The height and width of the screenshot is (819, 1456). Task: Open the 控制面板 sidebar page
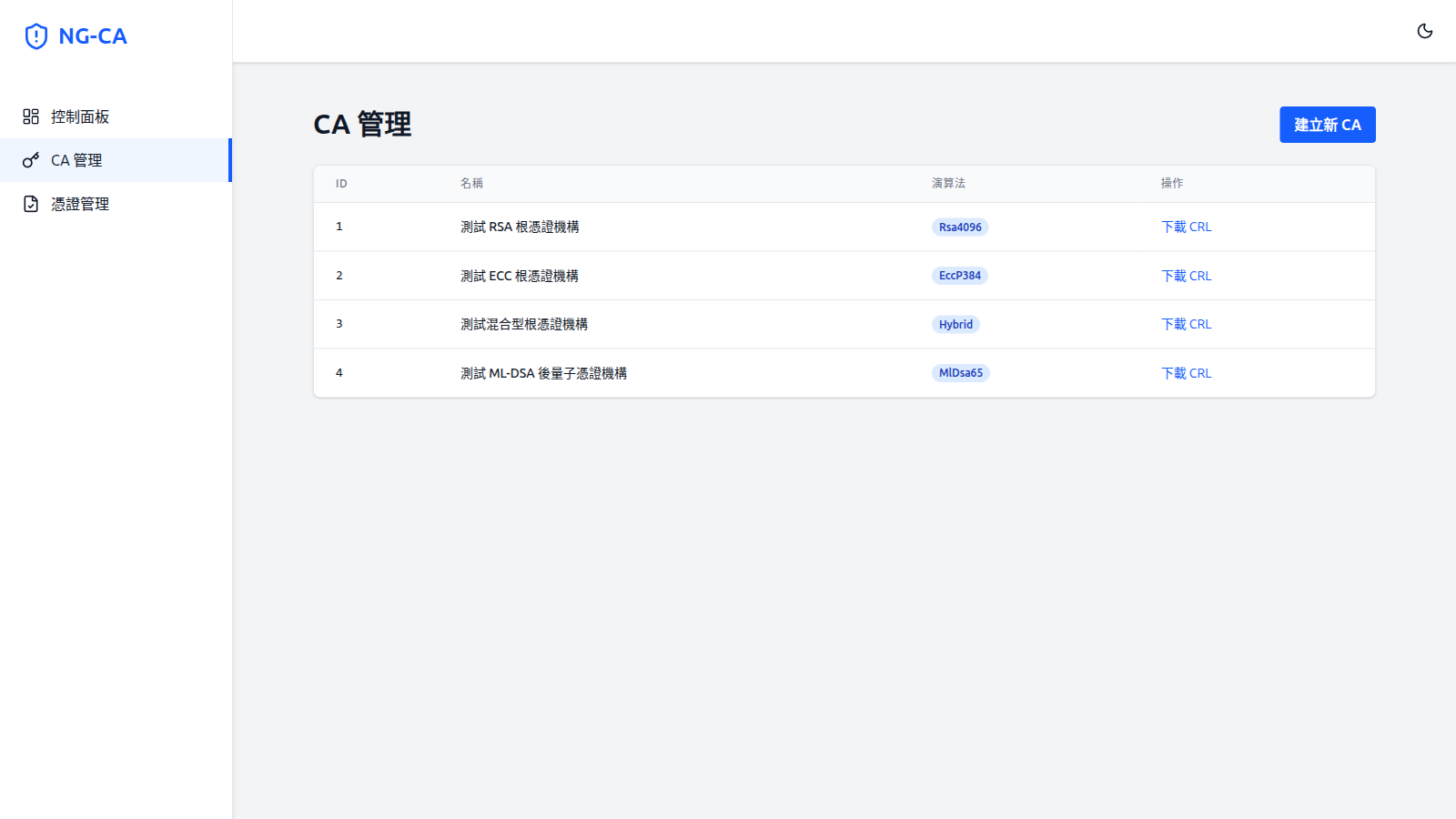click(x=80, y=116)
